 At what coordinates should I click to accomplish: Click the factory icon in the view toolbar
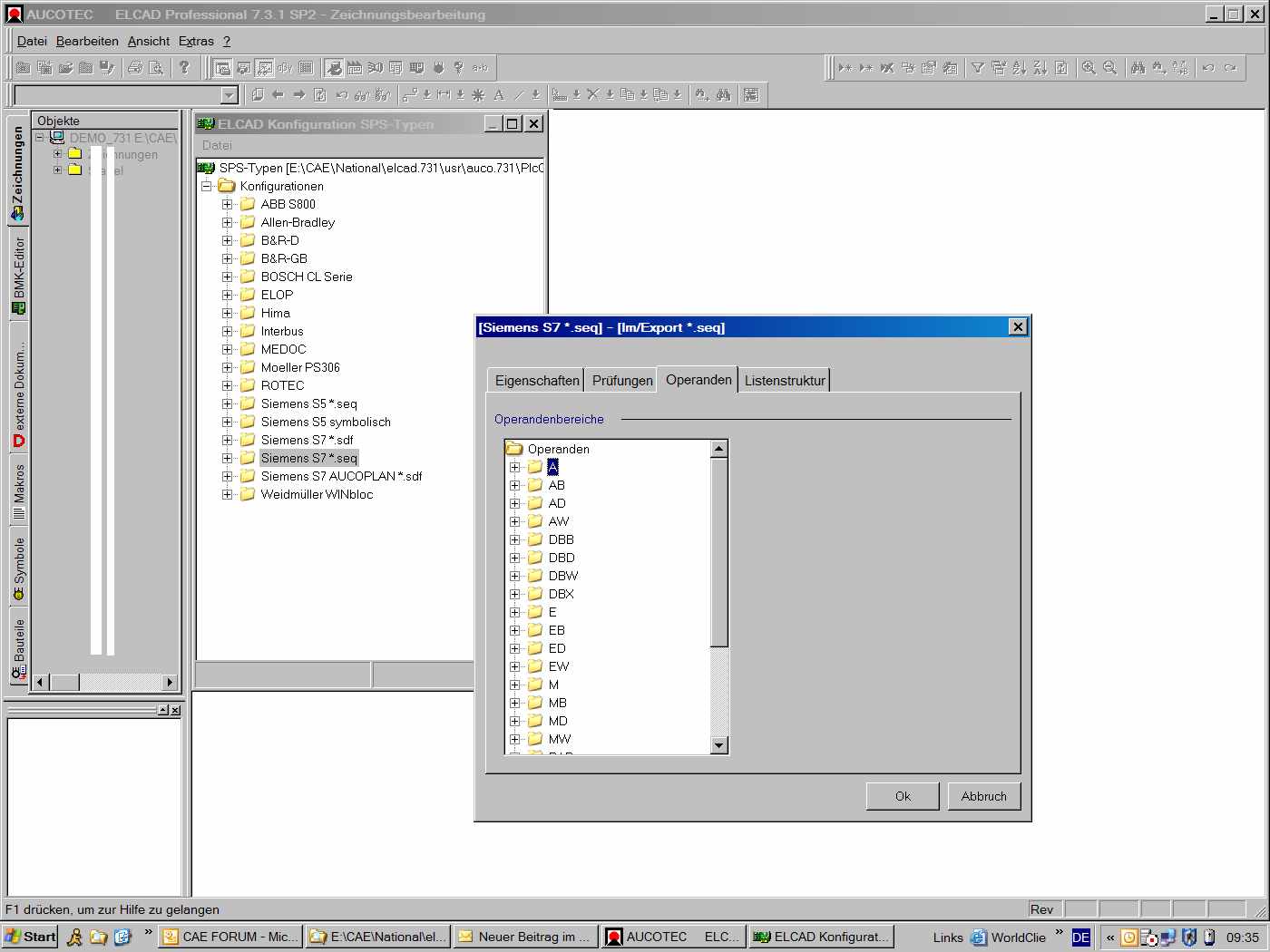354,67
